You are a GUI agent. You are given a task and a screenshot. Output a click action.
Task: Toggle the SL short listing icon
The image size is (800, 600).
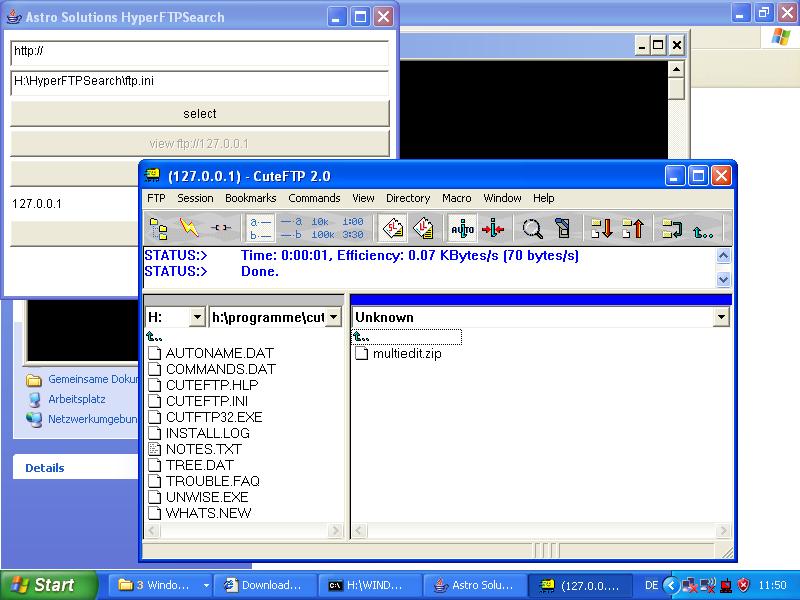point(393,228)
